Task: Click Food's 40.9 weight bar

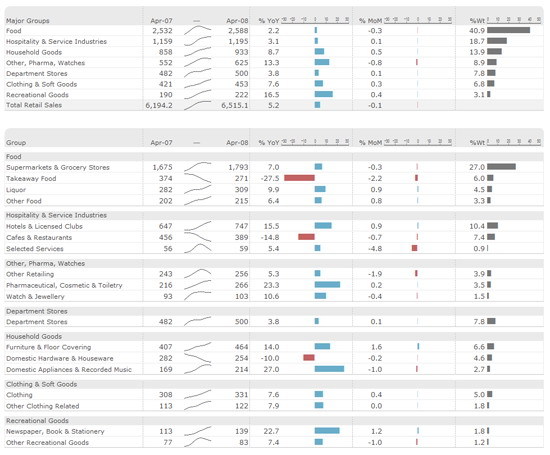Action: pyautogui.click(x=508, y=30)
